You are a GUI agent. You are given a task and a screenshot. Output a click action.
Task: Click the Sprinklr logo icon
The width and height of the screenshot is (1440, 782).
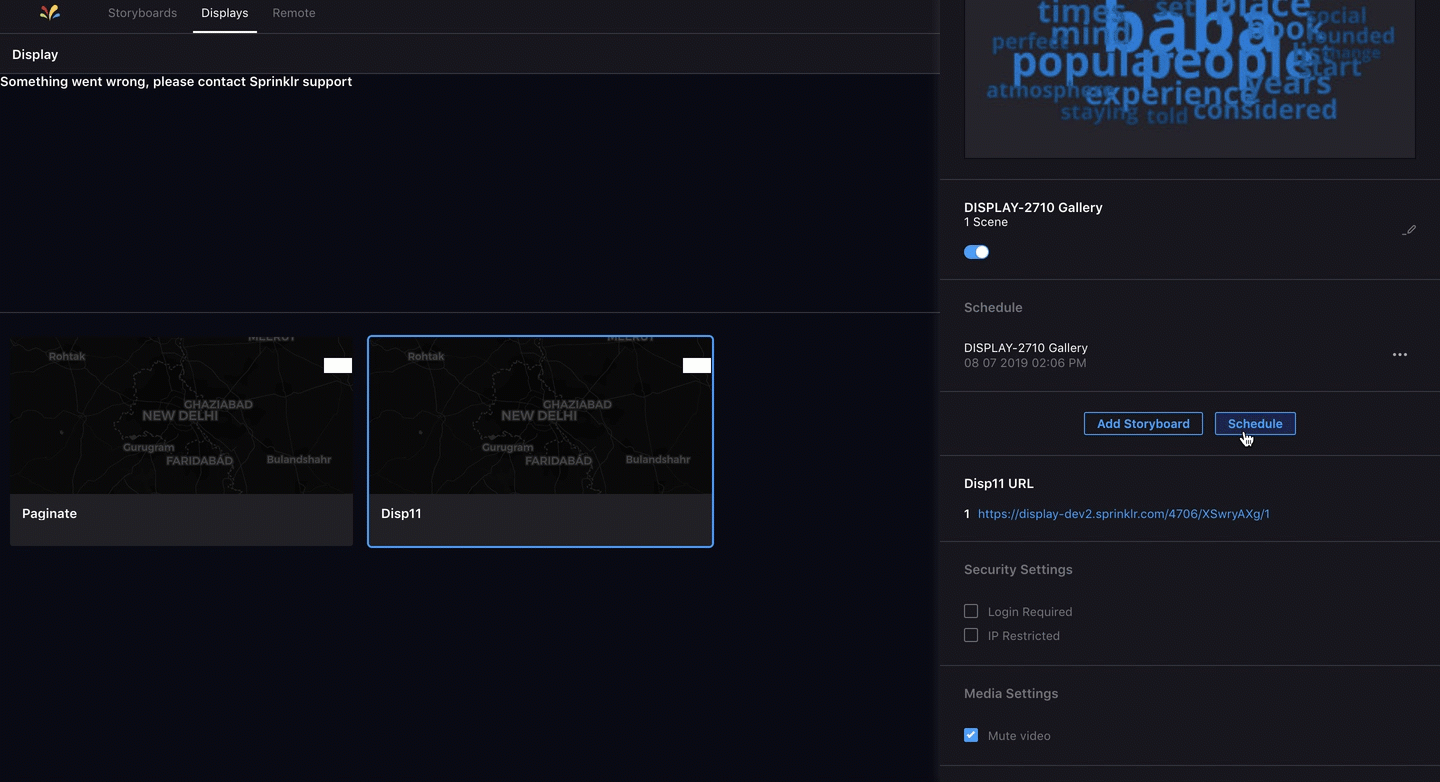pyautogui.click(x=50, y=13)
